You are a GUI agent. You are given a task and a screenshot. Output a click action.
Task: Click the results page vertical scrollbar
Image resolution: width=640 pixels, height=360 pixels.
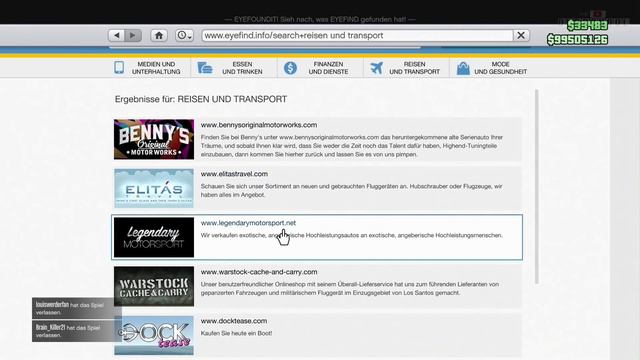click(536, 187)
